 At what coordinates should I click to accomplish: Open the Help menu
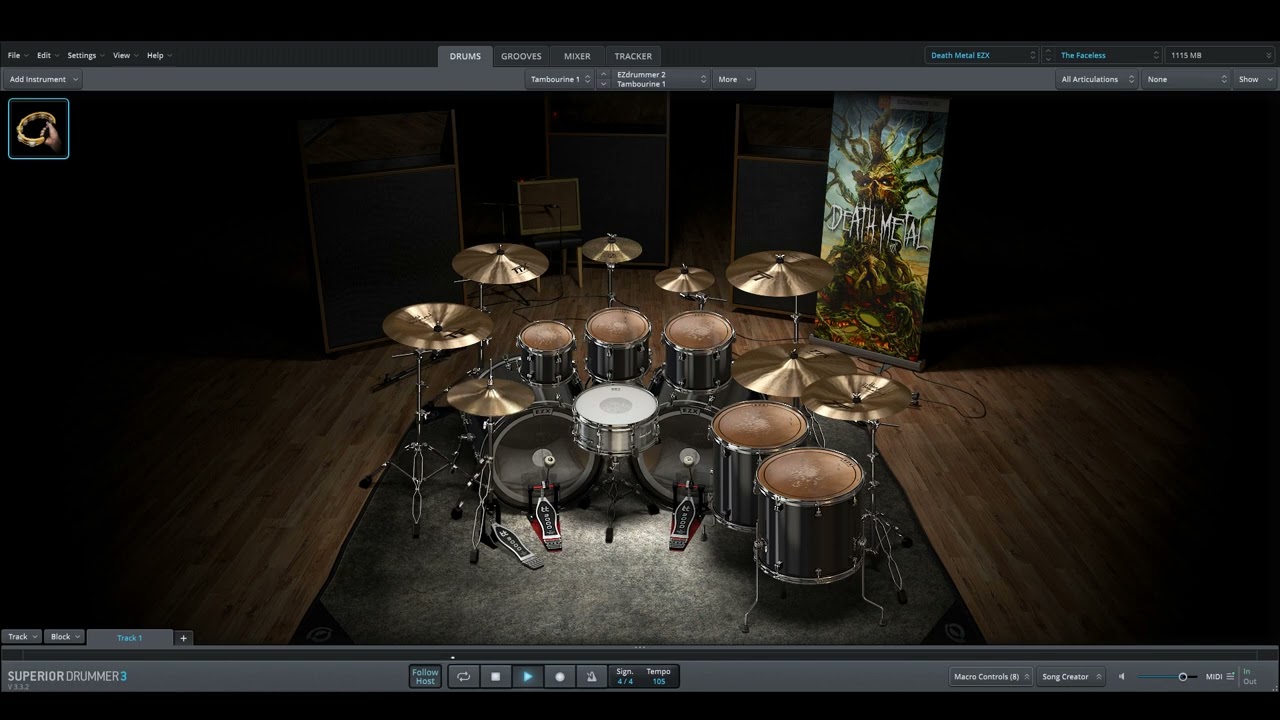coord(159,56)
